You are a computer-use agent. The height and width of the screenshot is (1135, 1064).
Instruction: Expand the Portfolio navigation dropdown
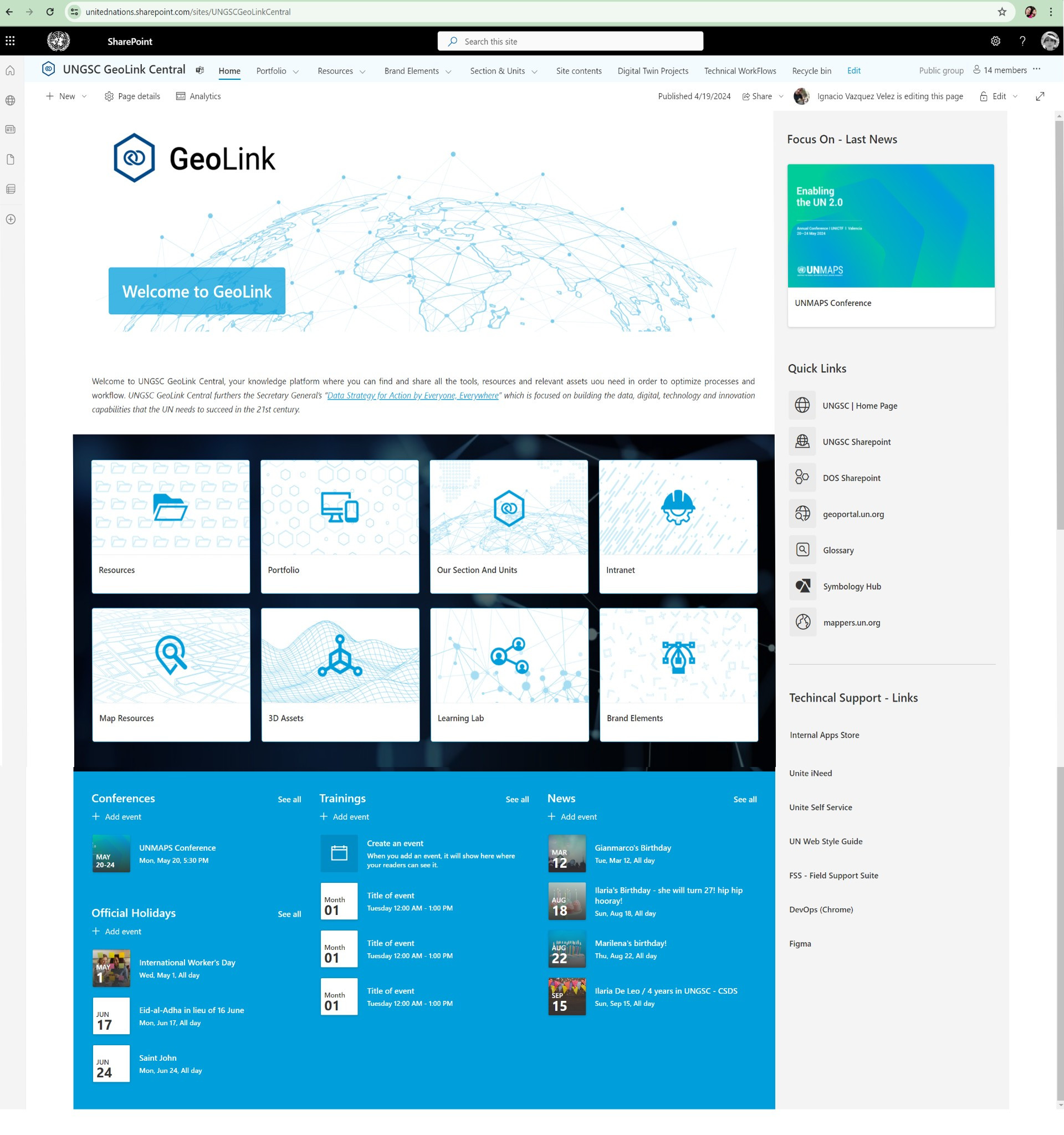tap(296, 72)
